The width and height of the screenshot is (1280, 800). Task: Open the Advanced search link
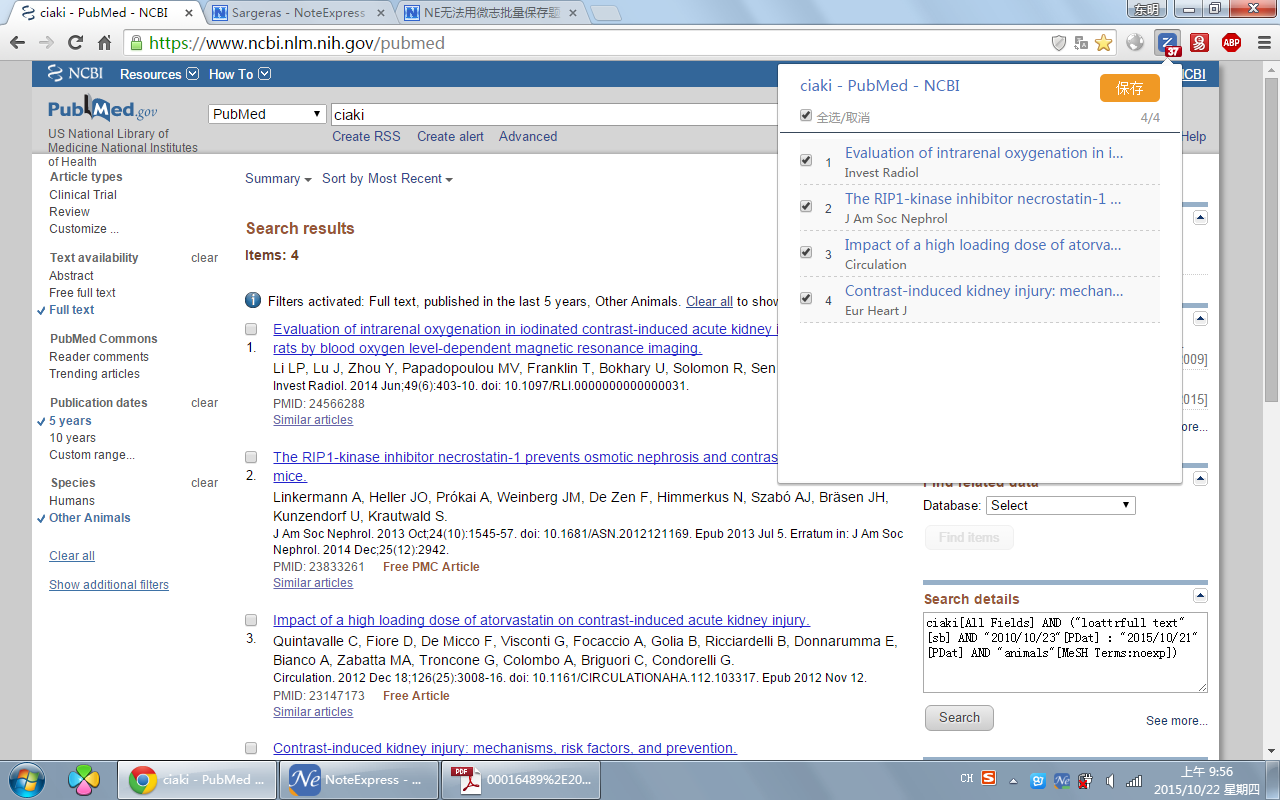(x=528, y=137)
